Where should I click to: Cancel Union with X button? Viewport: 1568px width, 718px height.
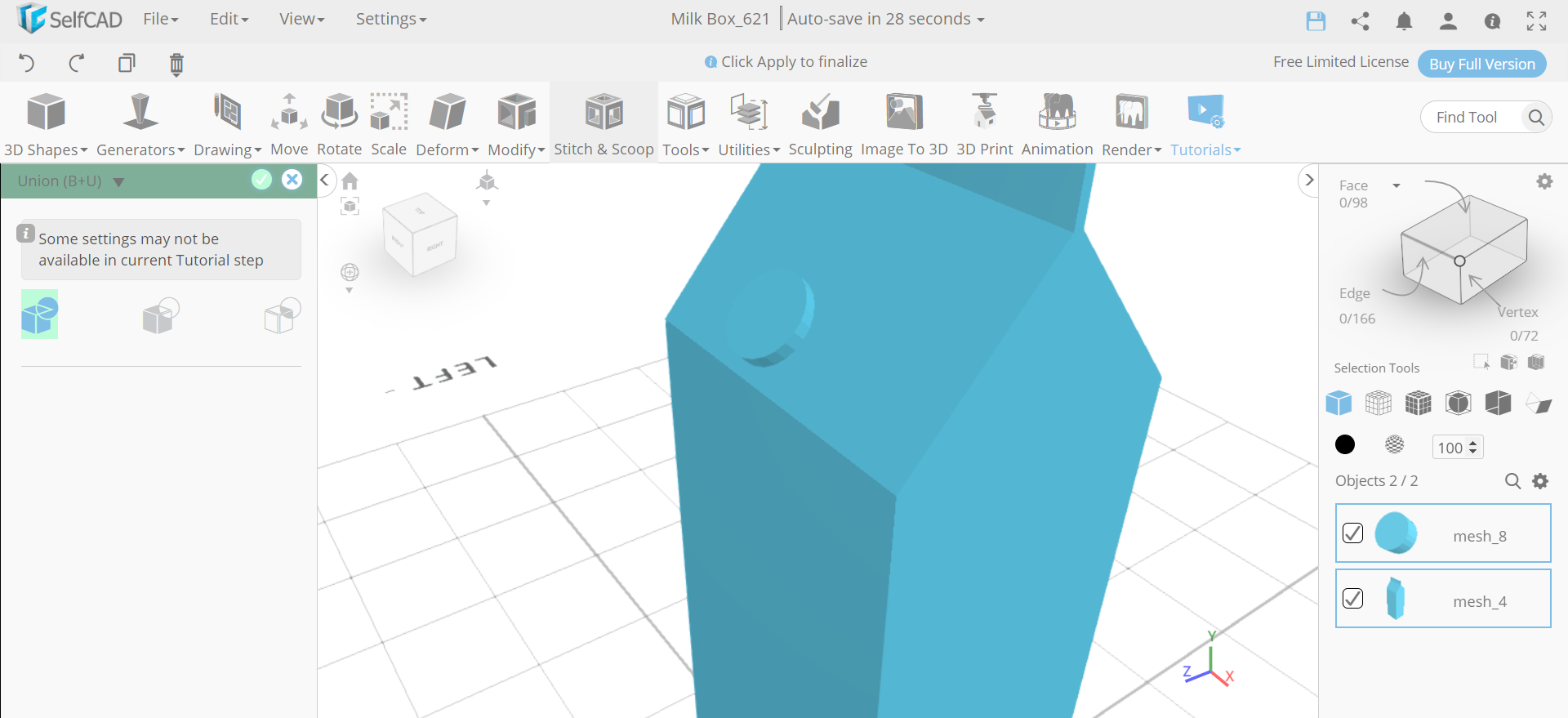pos(292,180)
